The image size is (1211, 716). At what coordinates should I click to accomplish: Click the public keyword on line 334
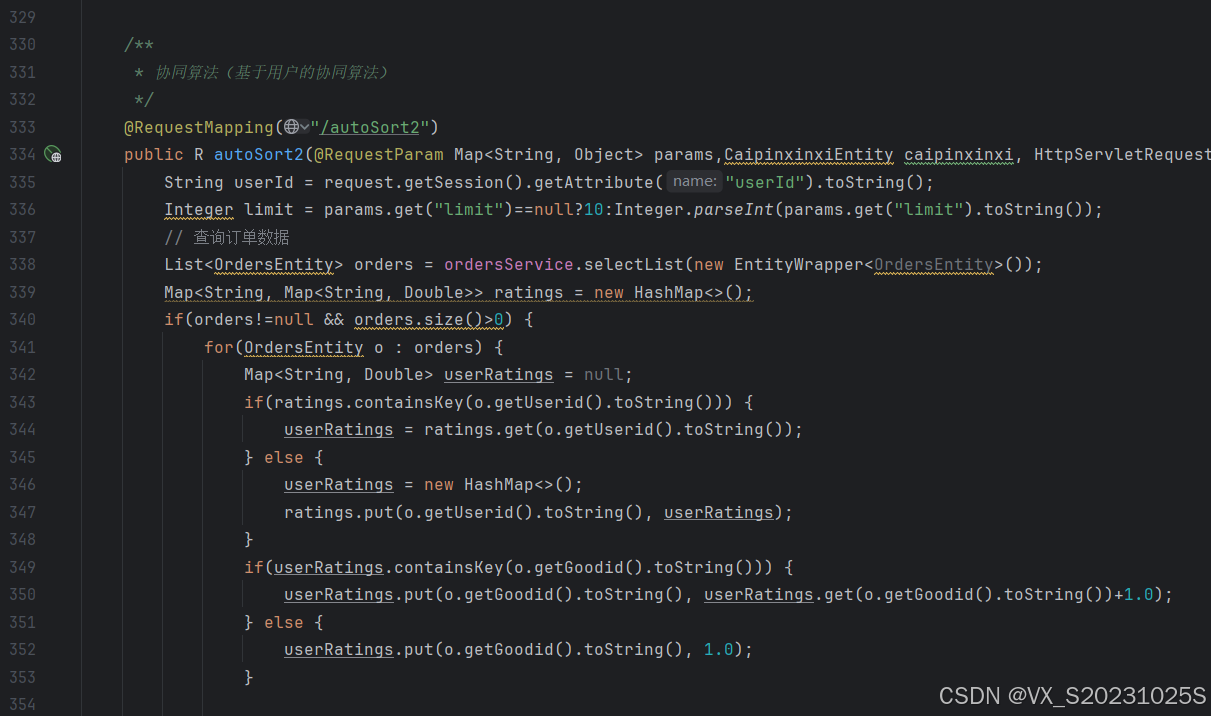click(x=154, y=154)
